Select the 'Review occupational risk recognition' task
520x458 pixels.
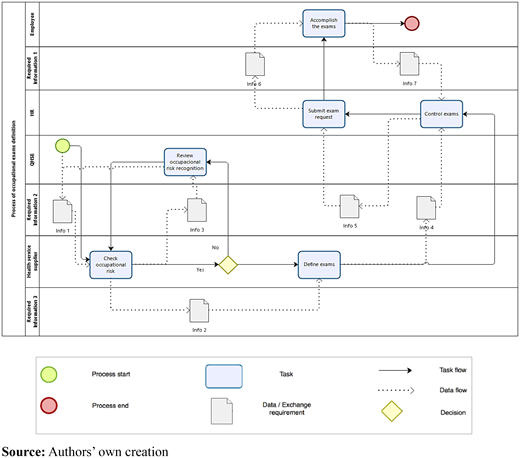pos(185,162)
